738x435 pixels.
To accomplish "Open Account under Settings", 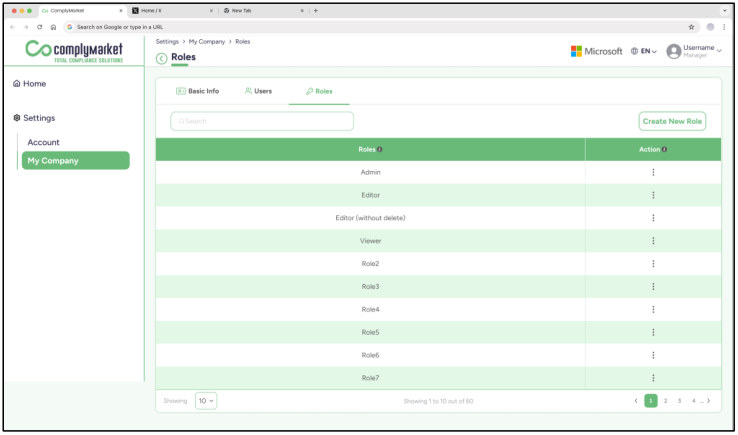I will pos(43,142).
